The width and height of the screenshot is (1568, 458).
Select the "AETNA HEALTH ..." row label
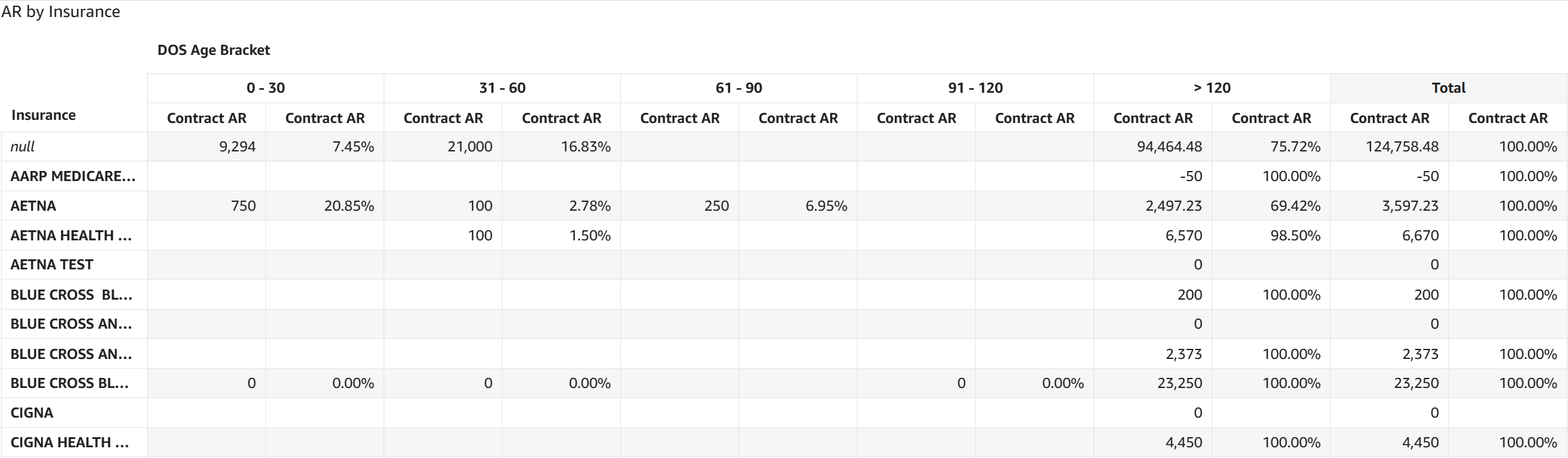pyautogui.click(x=71, y=236)
